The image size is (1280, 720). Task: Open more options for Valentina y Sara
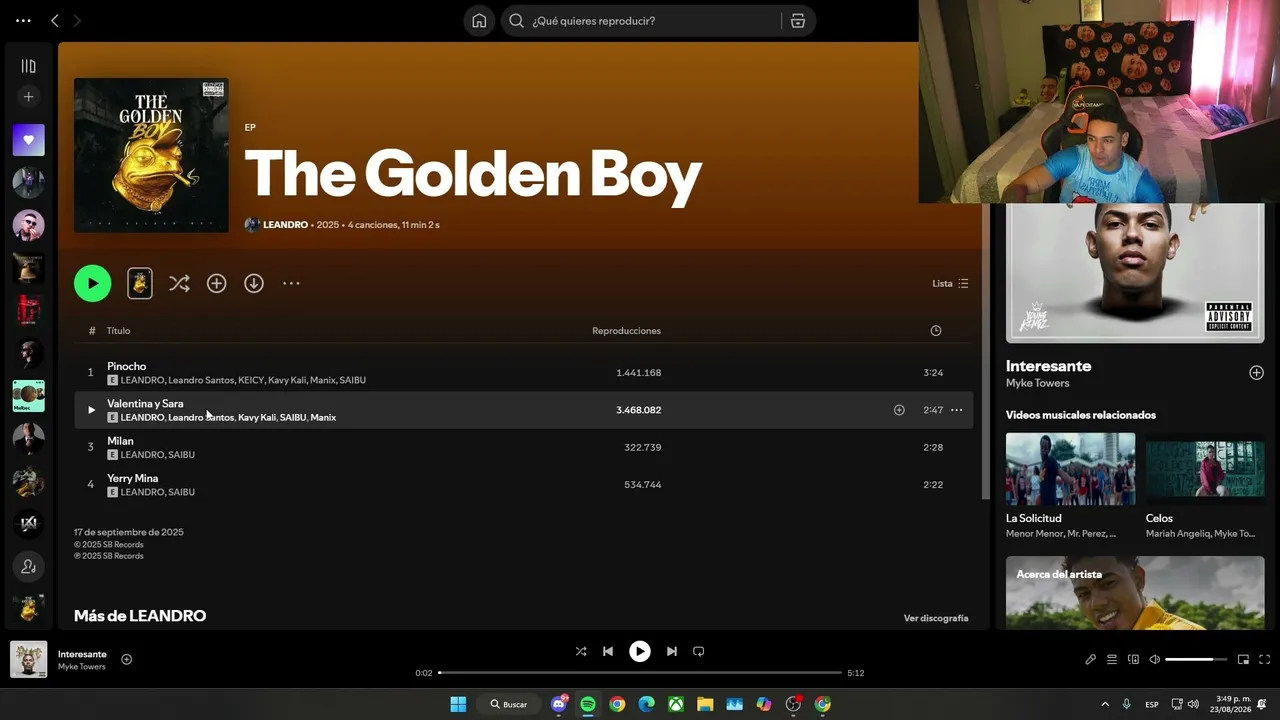pyautogui.click(x=956, y=410)
